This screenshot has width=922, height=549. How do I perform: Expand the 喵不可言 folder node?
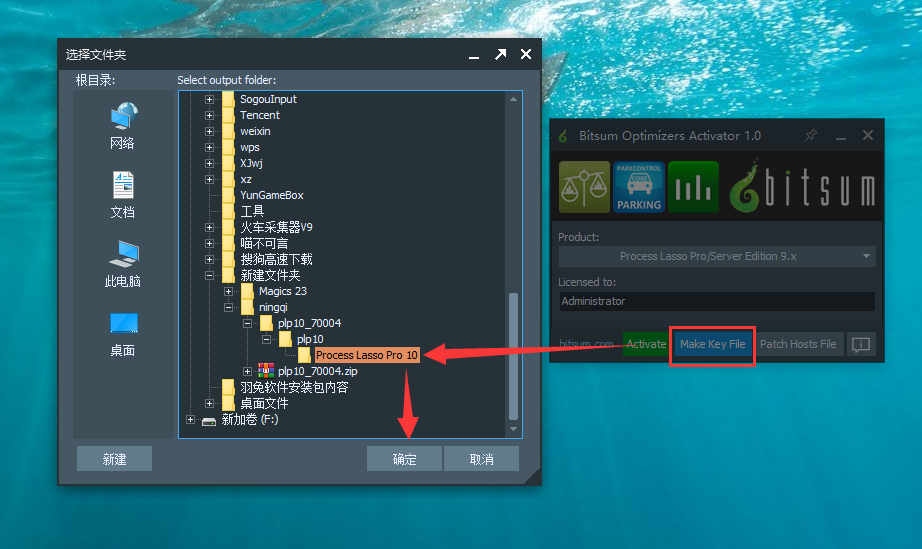point(209,243)
